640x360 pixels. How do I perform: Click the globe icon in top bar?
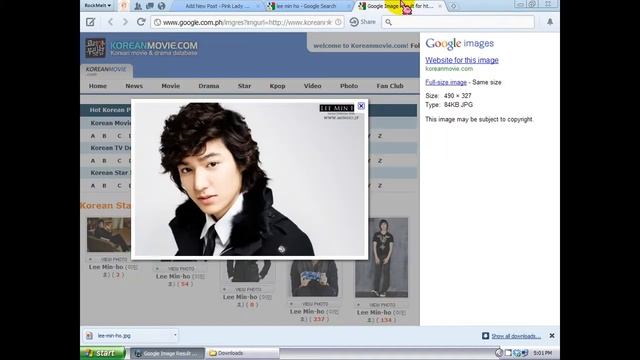pos(162,6)
